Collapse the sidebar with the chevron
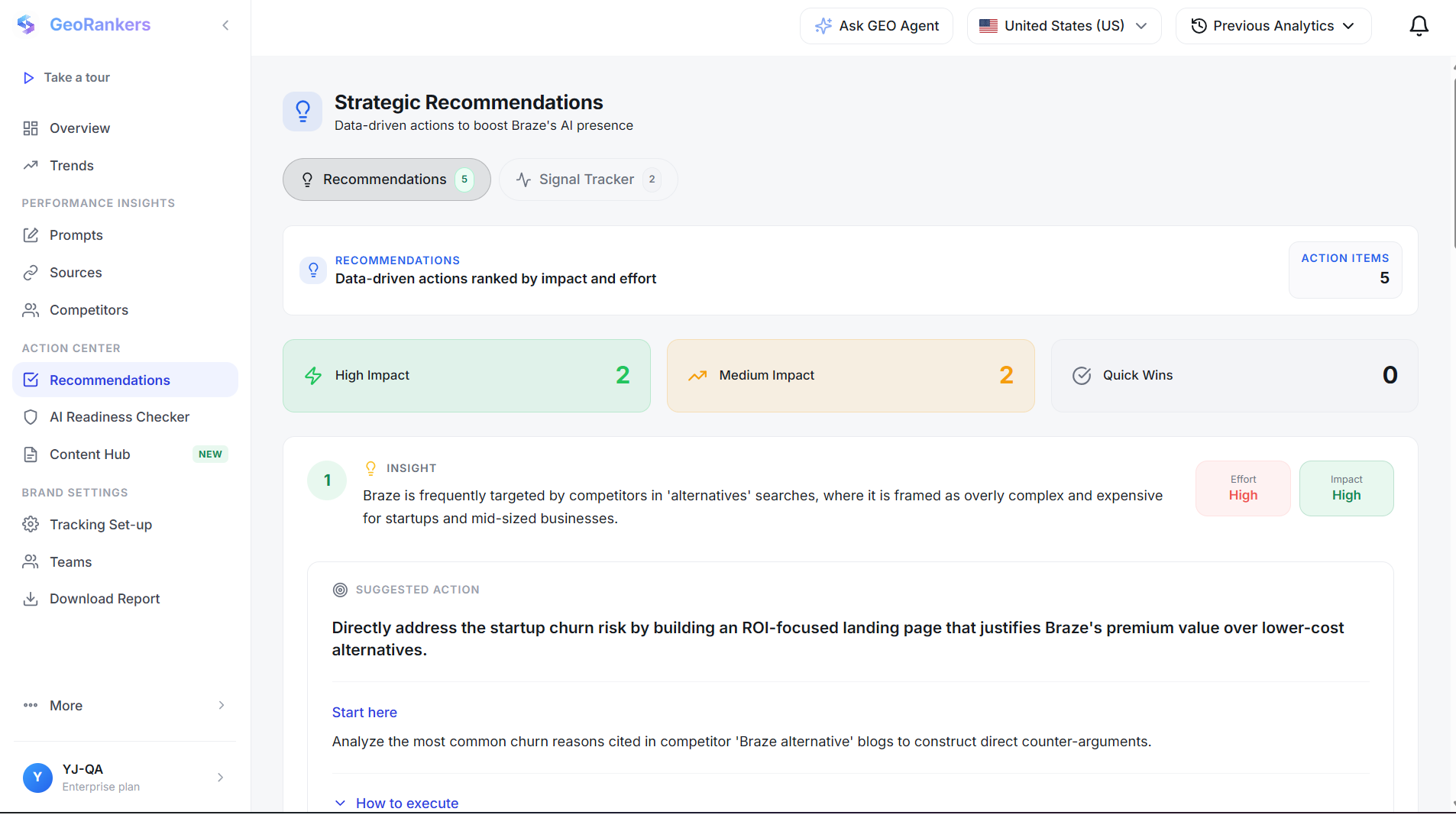 (x=225, y=25)
